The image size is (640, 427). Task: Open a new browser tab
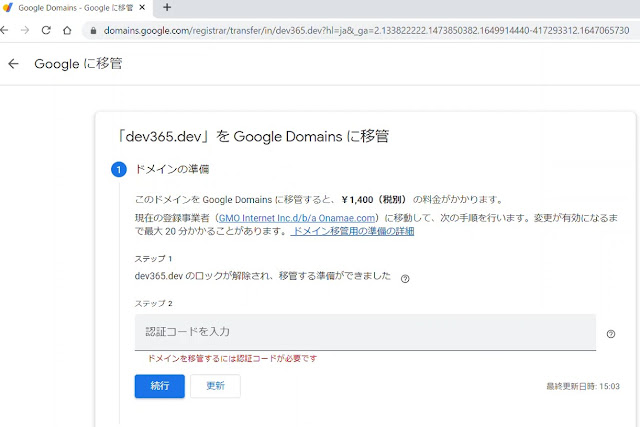tap(167, 7)
